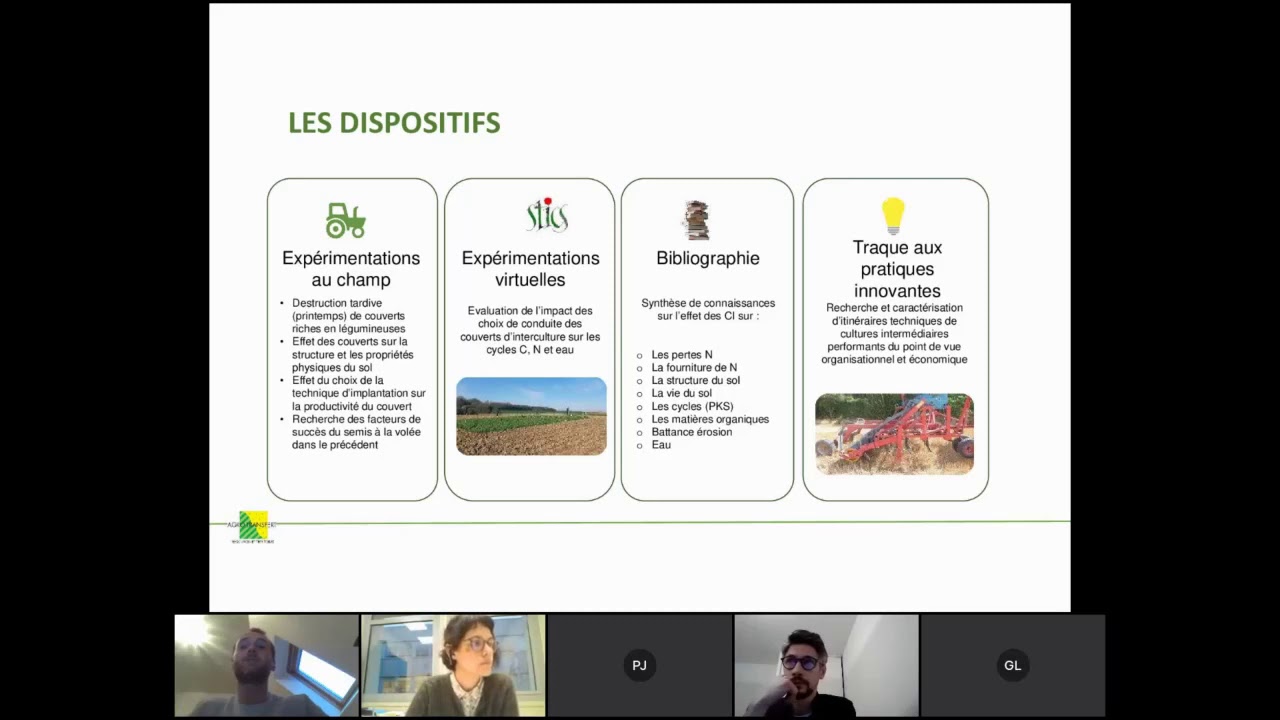Viewport: 1280px width, 720px height.
Task: Click the Bibliographie heading
Action: 707,258
